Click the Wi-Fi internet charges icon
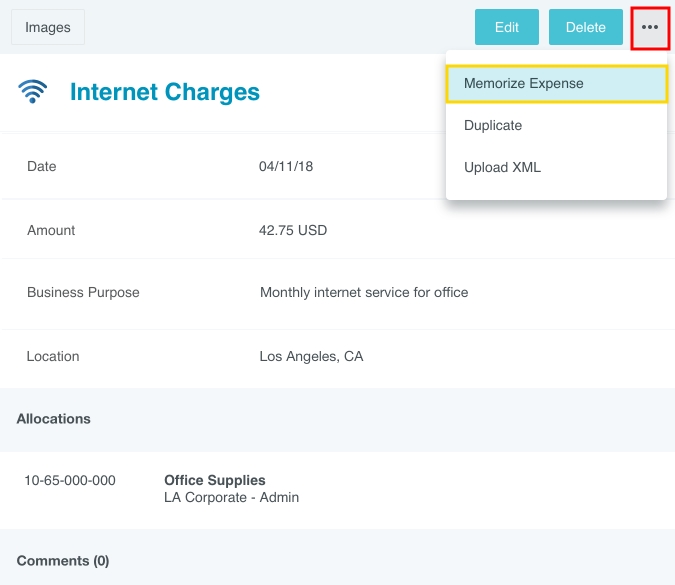 (x=33, y=92)
